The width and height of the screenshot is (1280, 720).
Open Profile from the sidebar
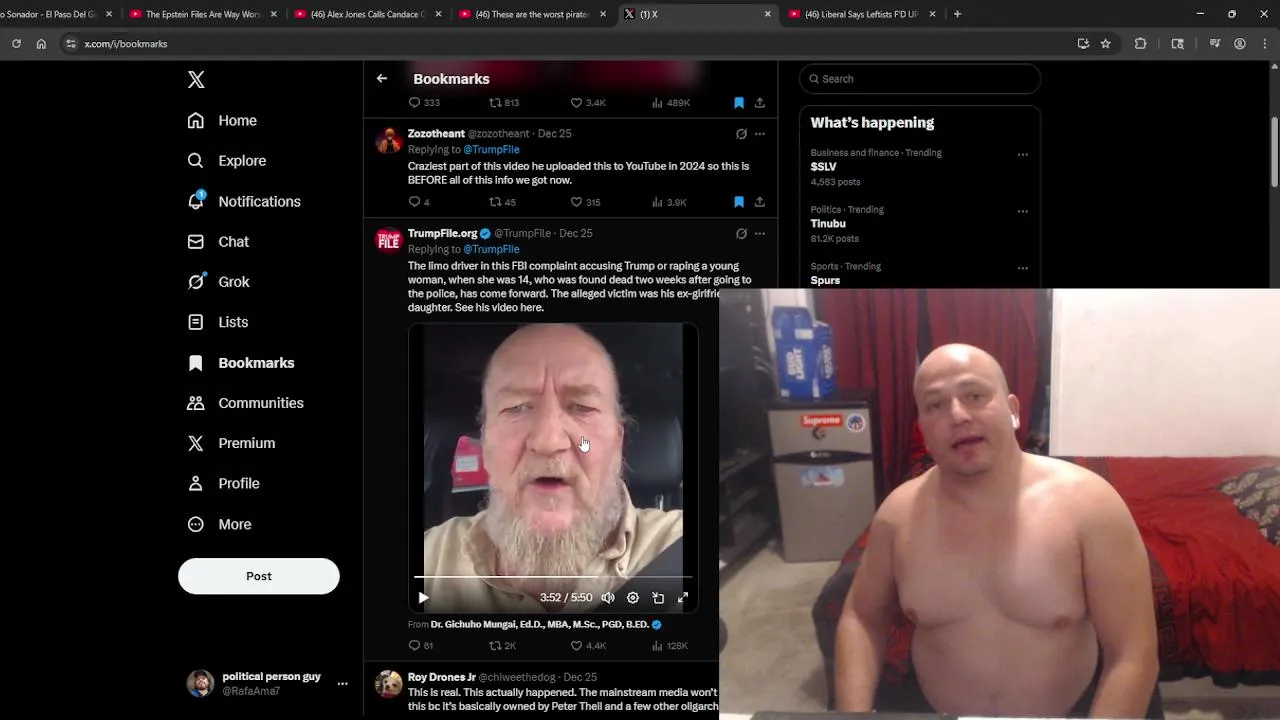(x=224, y=483)
